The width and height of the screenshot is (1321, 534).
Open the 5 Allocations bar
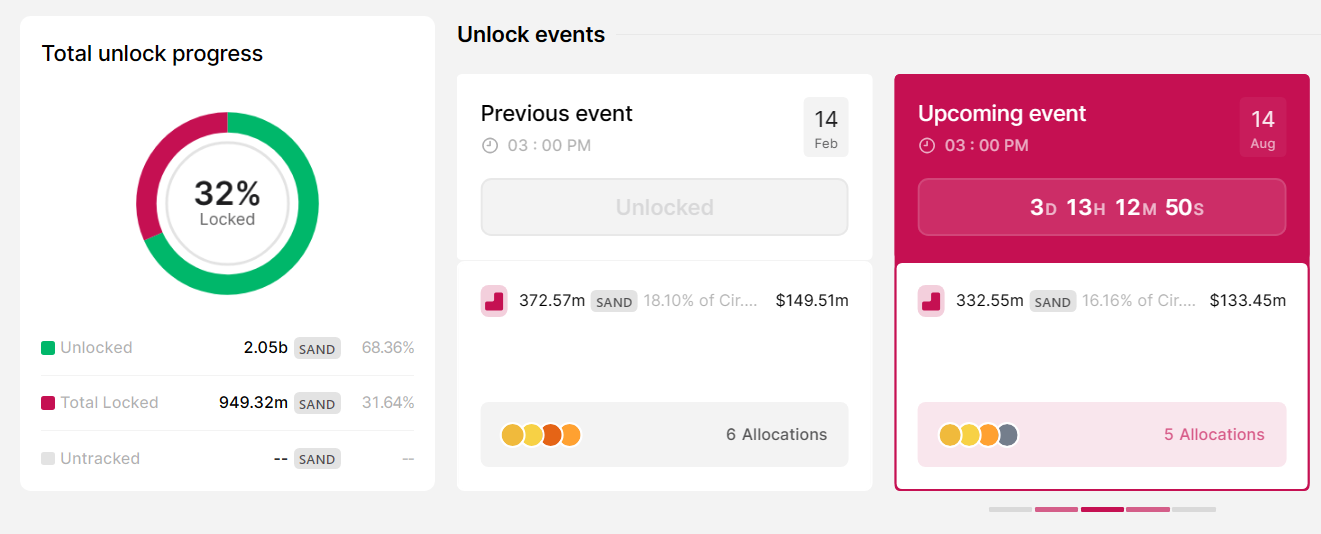click(x=1101, y=435)
